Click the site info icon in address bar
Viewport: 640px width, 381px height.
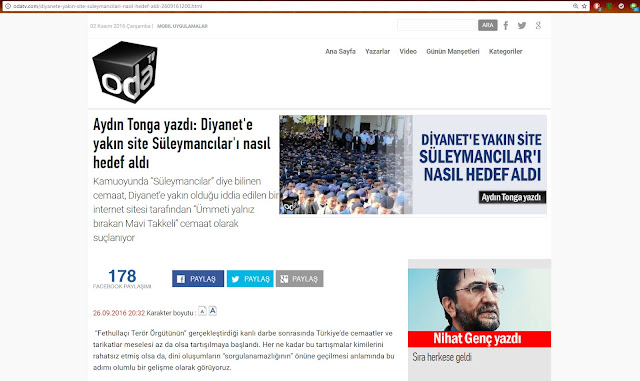(7, 6)
